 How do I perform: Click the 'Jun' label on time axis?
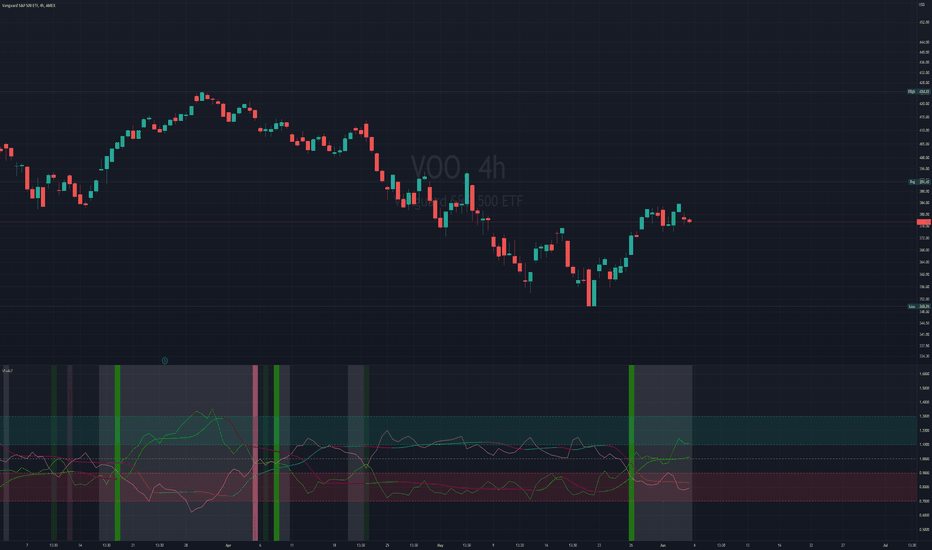click(x=663, y=545)
